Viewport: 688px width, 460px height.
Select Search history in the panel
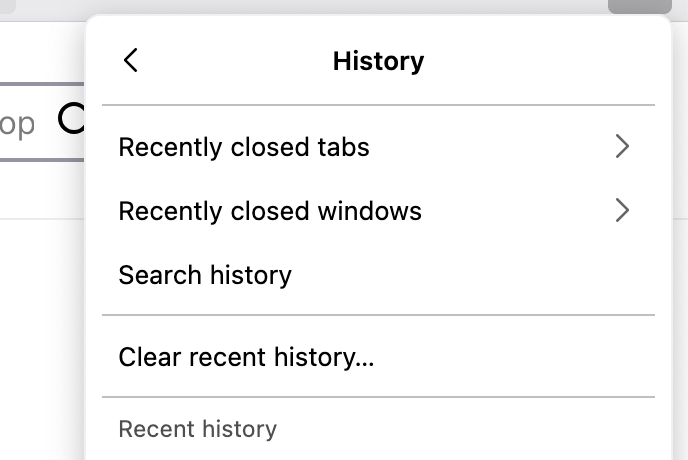(378, 275)
